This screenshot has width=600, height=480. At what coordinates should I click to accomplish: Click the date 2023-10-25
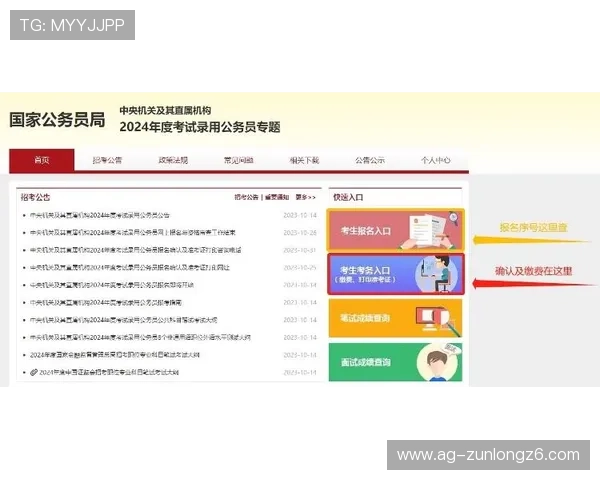[x=300, y=267]
